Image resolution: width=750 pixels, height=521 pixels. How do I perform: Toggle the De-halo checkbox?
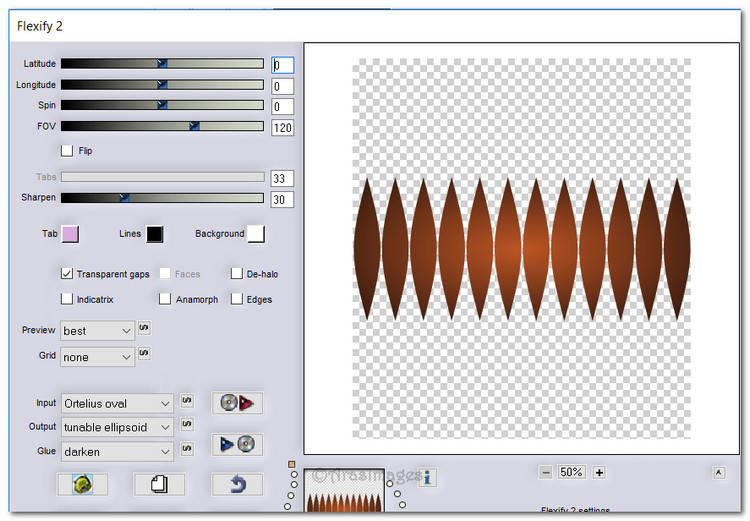pos(237,273)
